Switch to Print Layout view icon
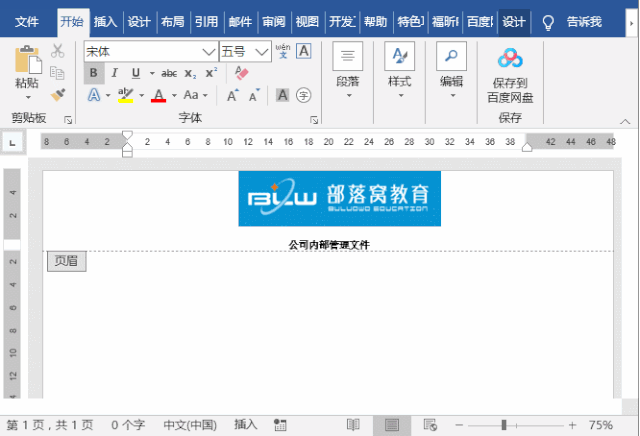The image size is (640, 436). coord(392,425)
